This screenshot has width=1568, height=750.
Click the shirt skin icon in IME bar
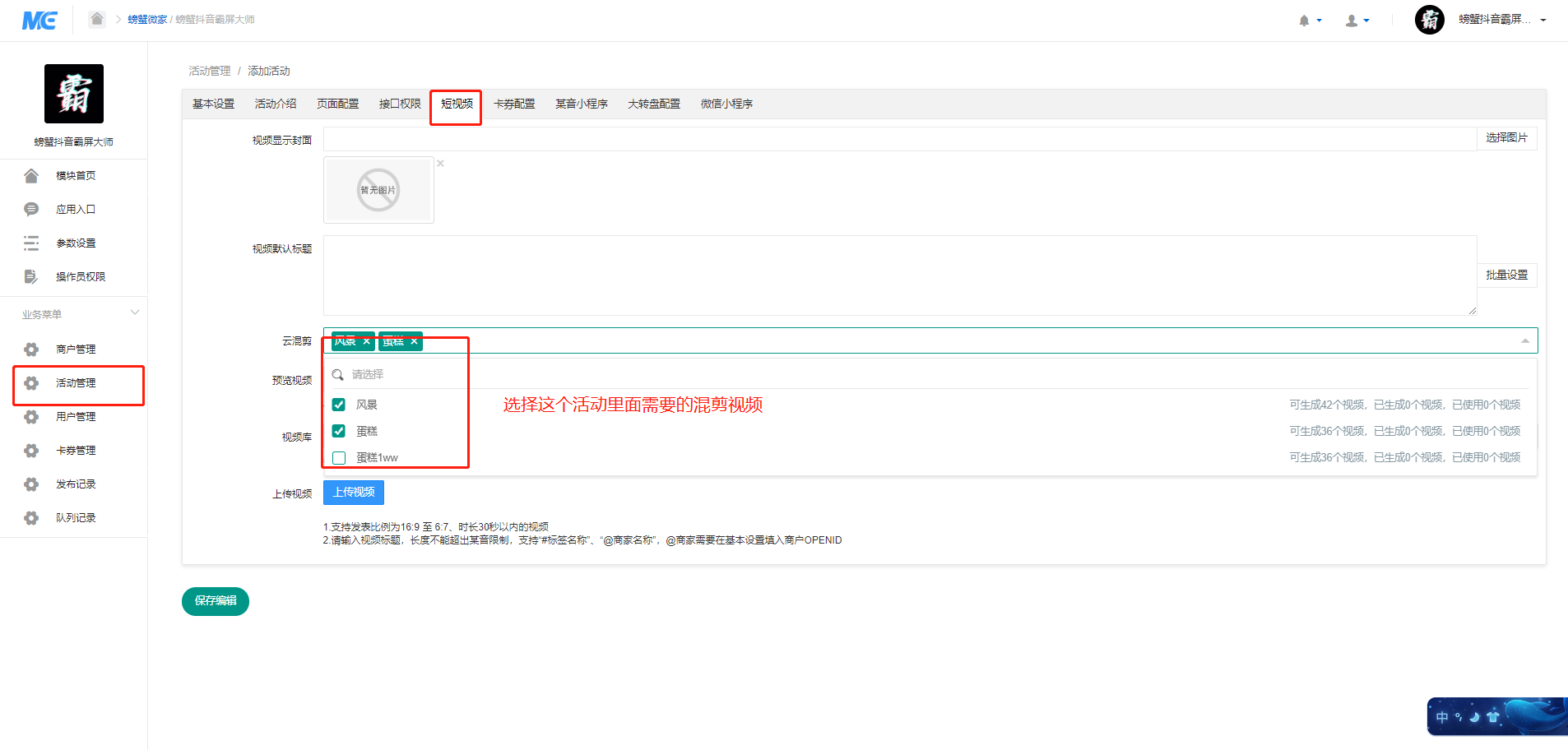click(1493, 717)
